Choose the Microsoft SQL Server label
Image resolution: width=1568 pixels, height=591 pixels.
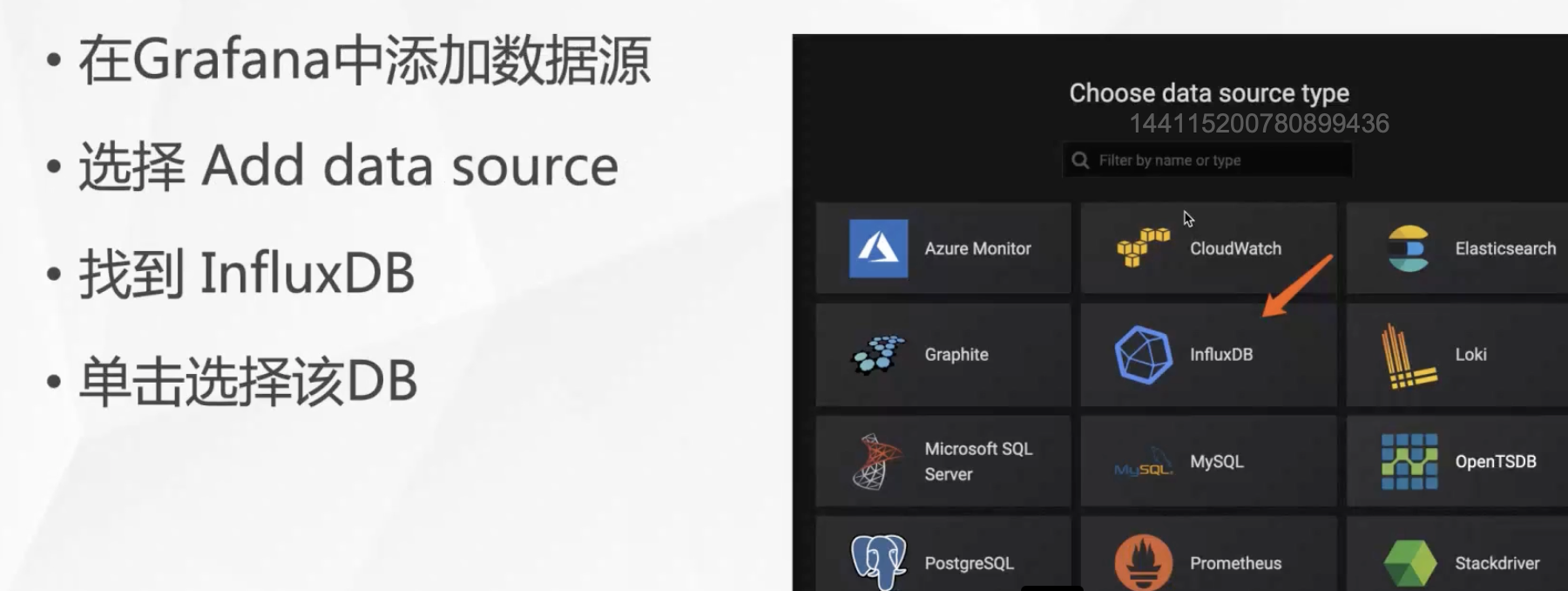point(978,461)
